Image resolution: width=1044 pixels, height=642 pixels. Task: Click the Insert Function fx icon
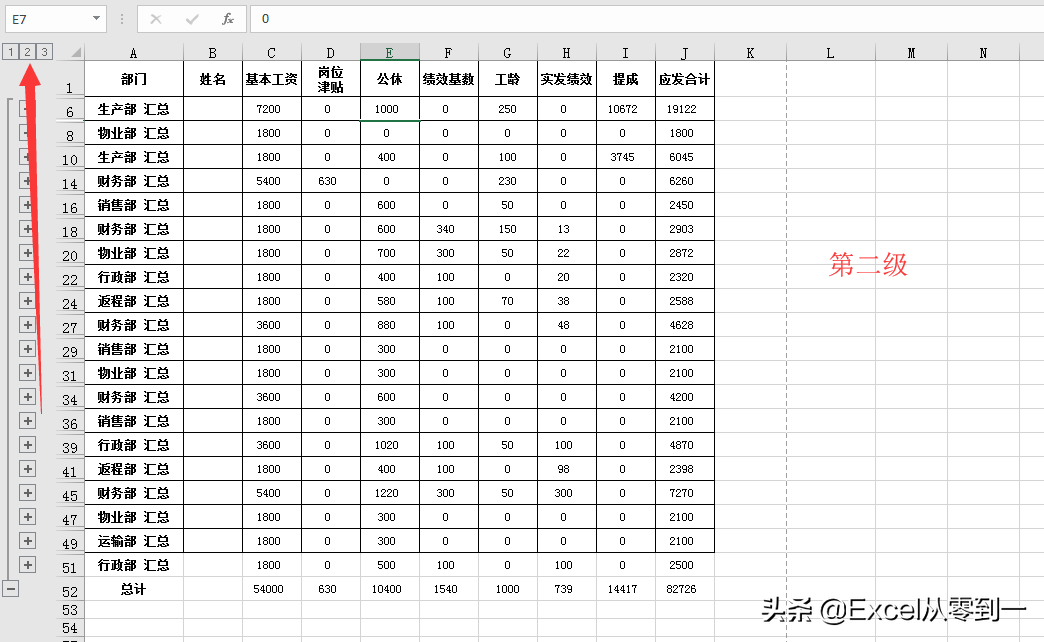pos(228,19)
